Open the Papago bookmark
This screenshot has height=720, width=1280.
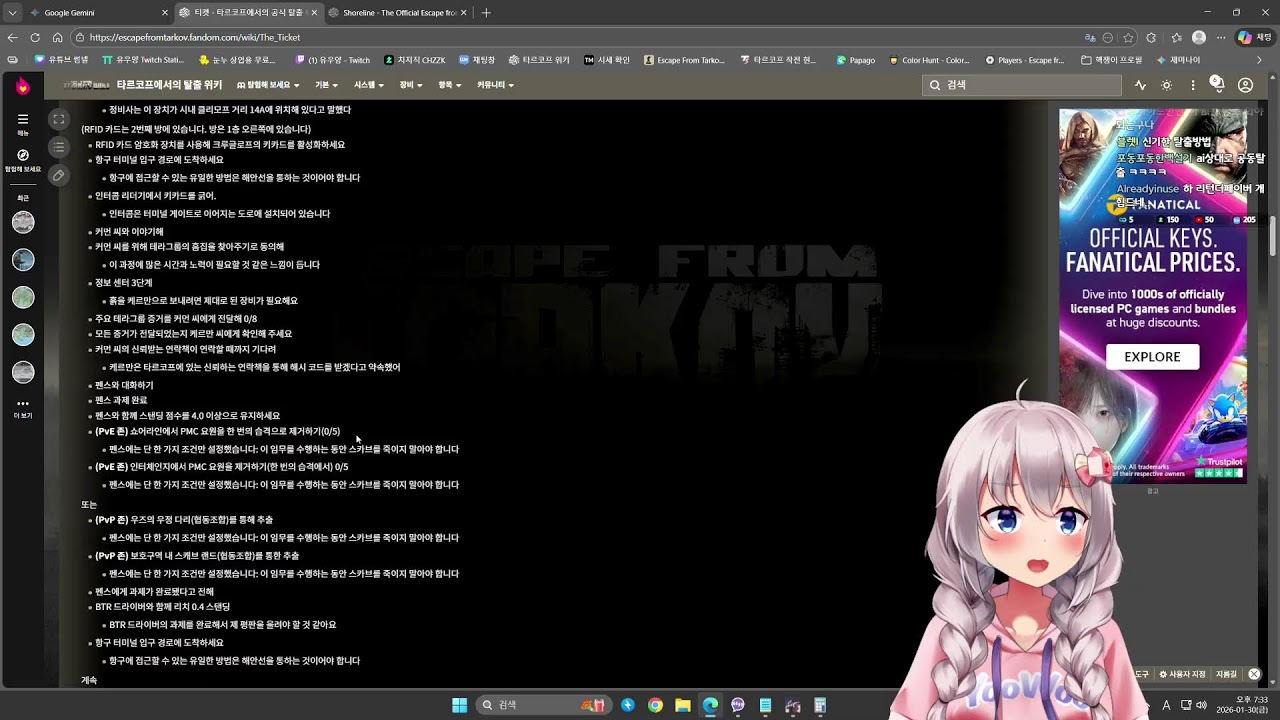855,60
